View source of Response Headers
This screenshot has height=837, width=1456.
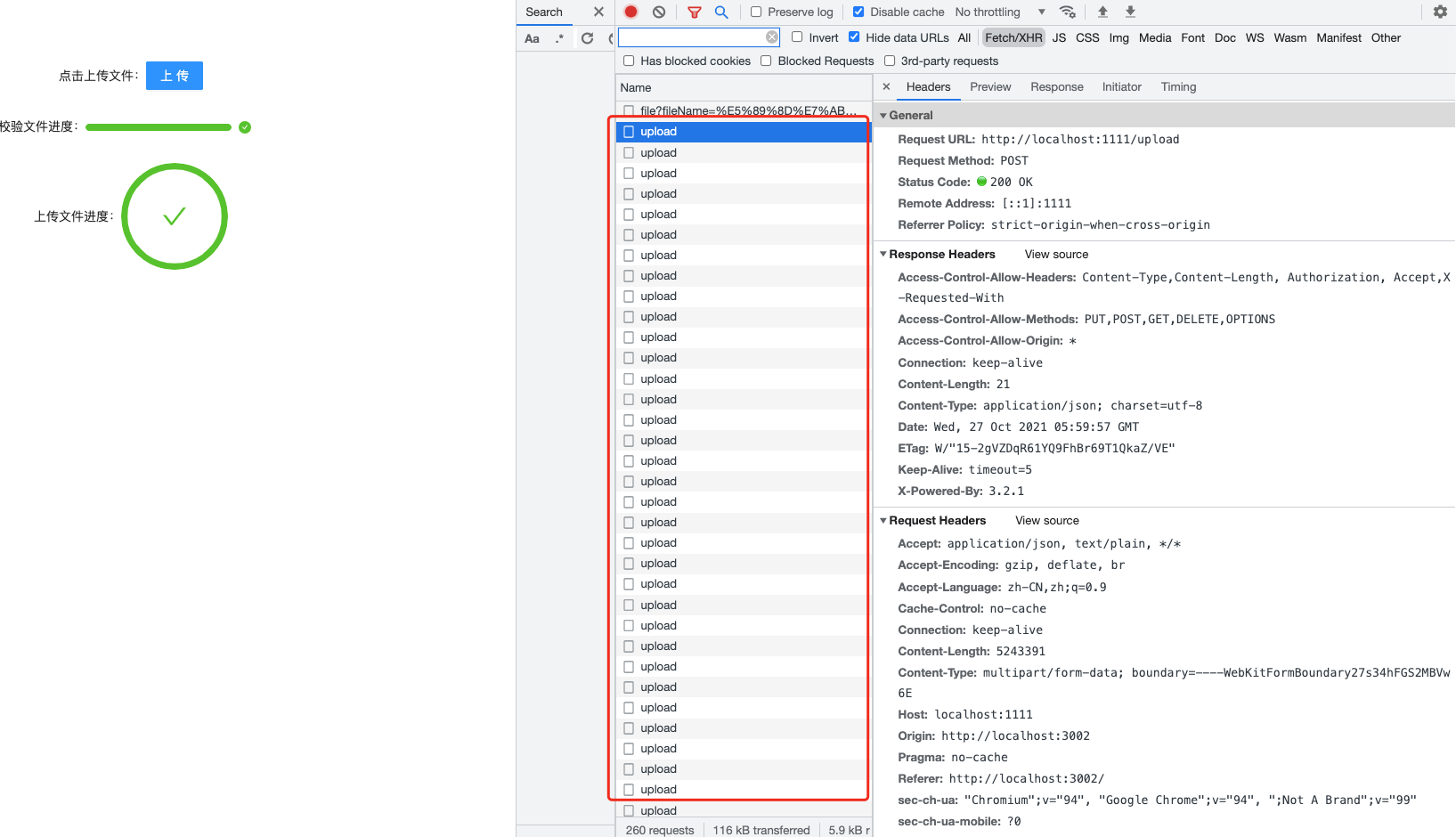(1056, 255)
